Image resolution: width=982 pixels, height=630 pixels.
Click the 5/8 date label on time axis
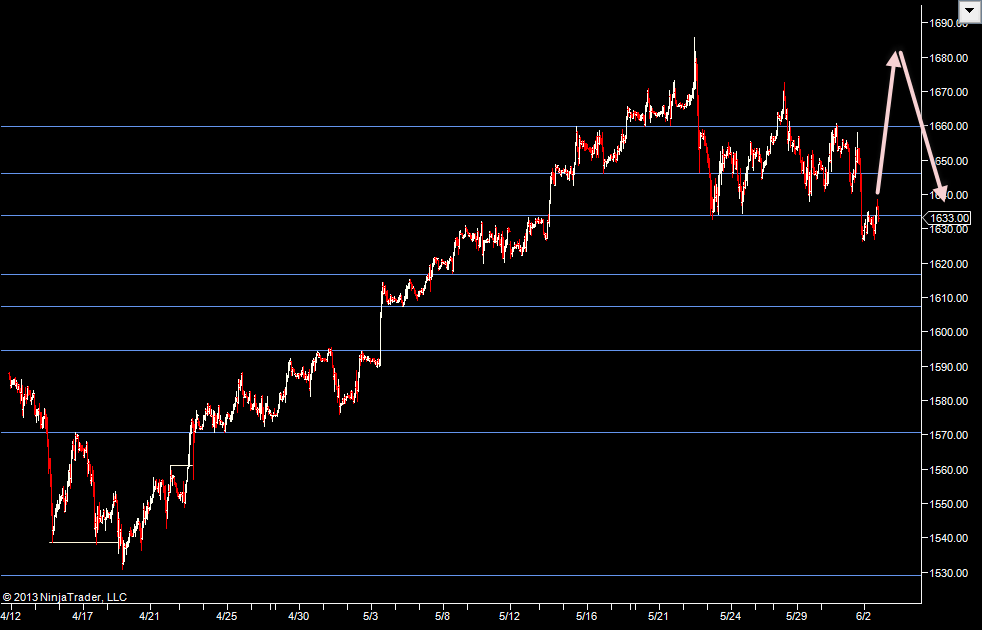[442, 616]
